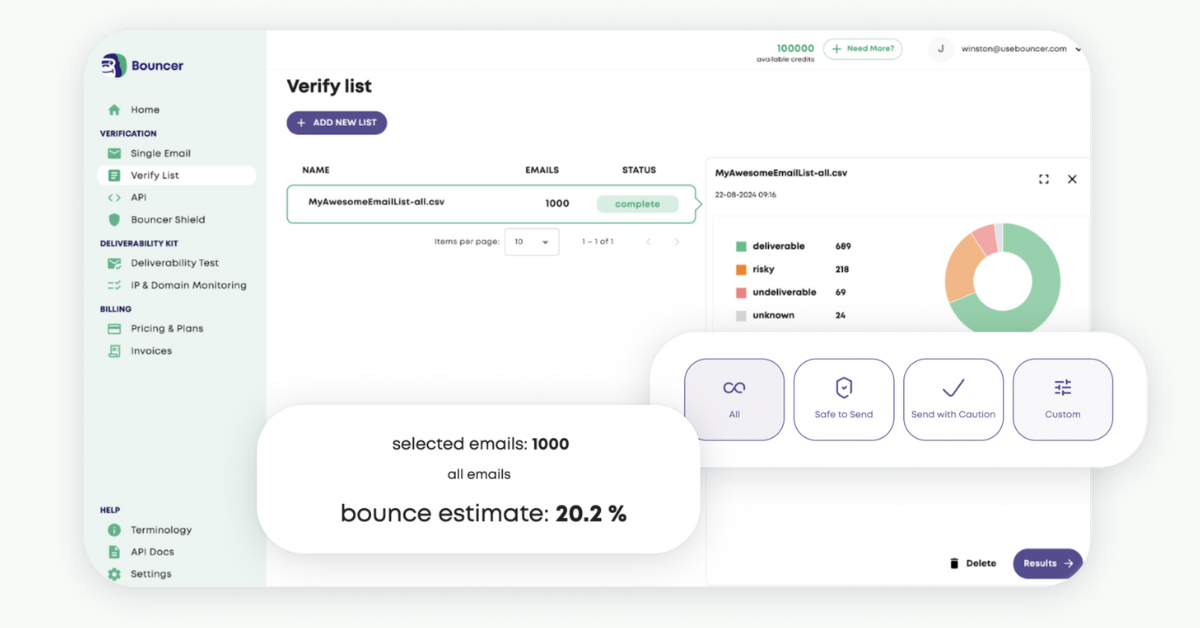This screenshot has width=1200, height=628.
Task: Select the Safe to Send filter
Action: point(843,399)
